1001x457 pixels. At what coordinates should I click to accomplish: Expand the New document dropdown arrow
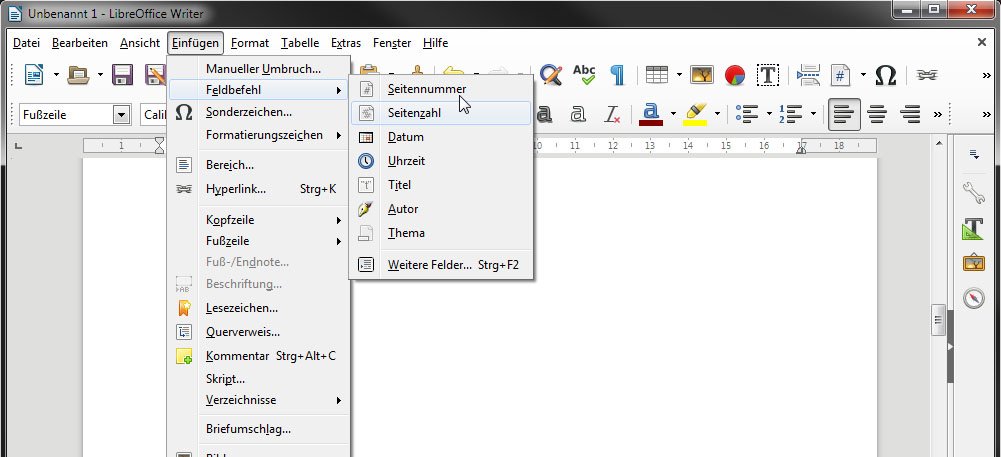(x=56, y=75)
